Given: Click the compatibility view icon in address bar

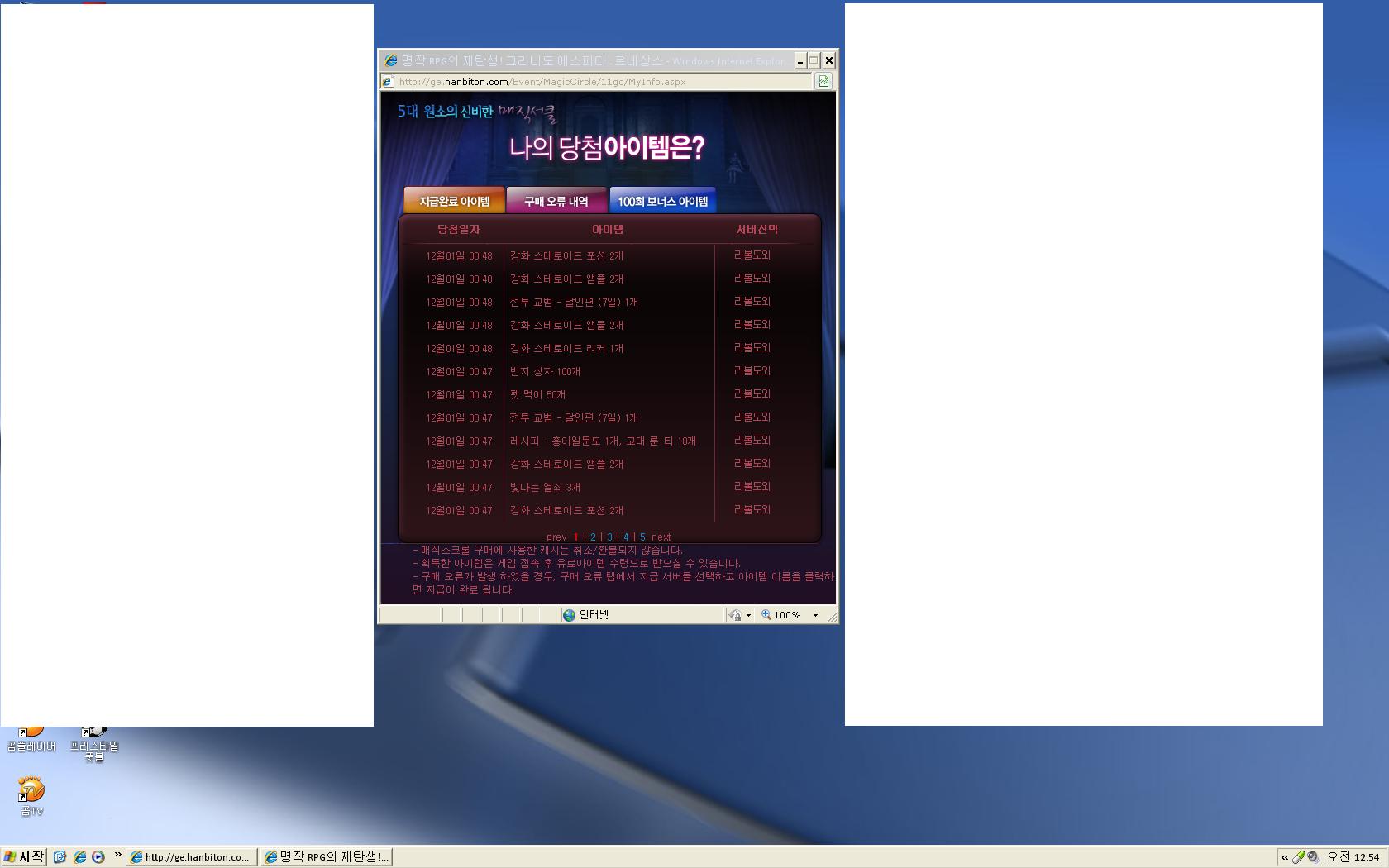Looking at the screenshot, I should click(823, 81).
